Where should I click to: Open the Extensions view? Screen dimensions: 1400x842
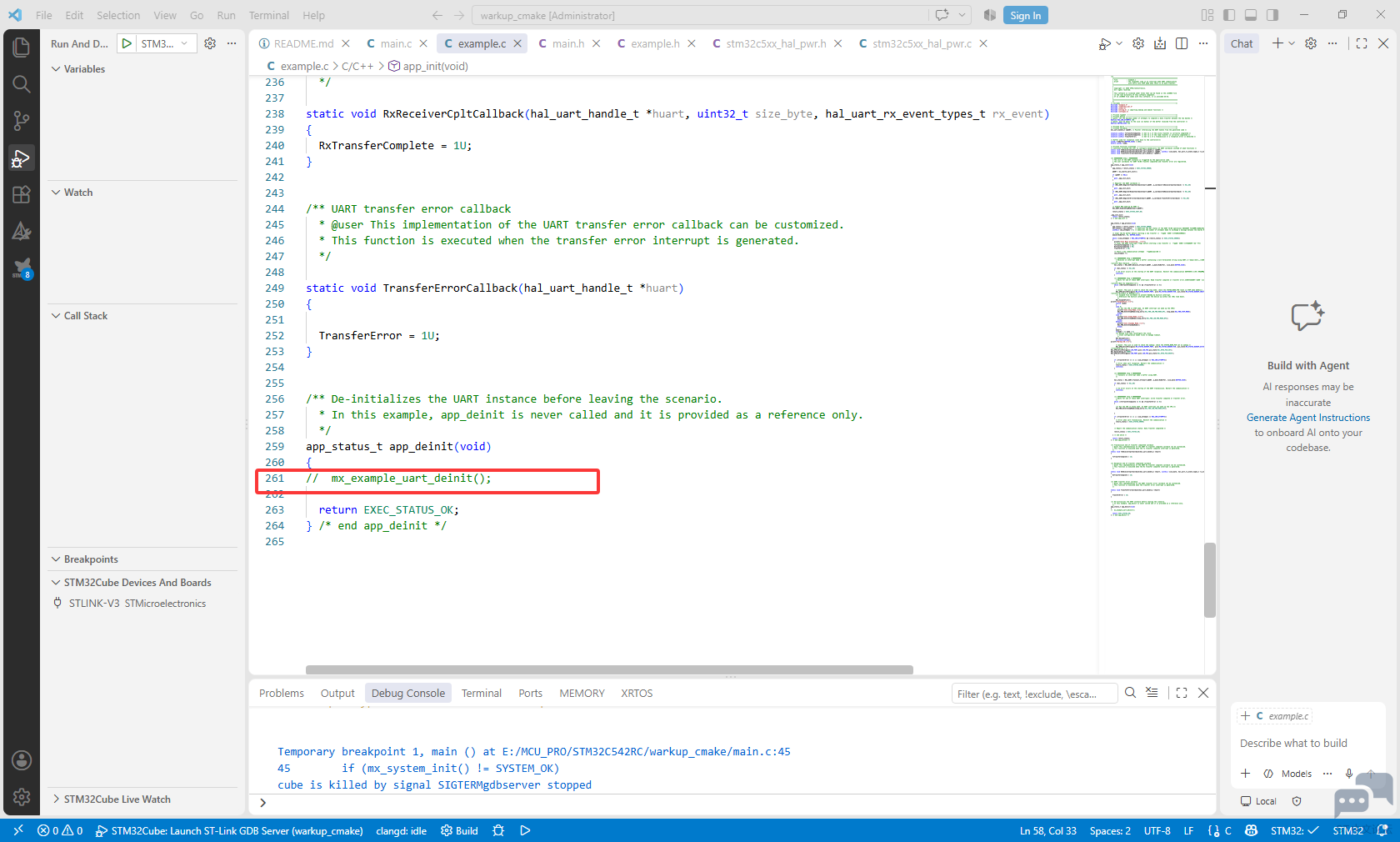click(22, 194)
